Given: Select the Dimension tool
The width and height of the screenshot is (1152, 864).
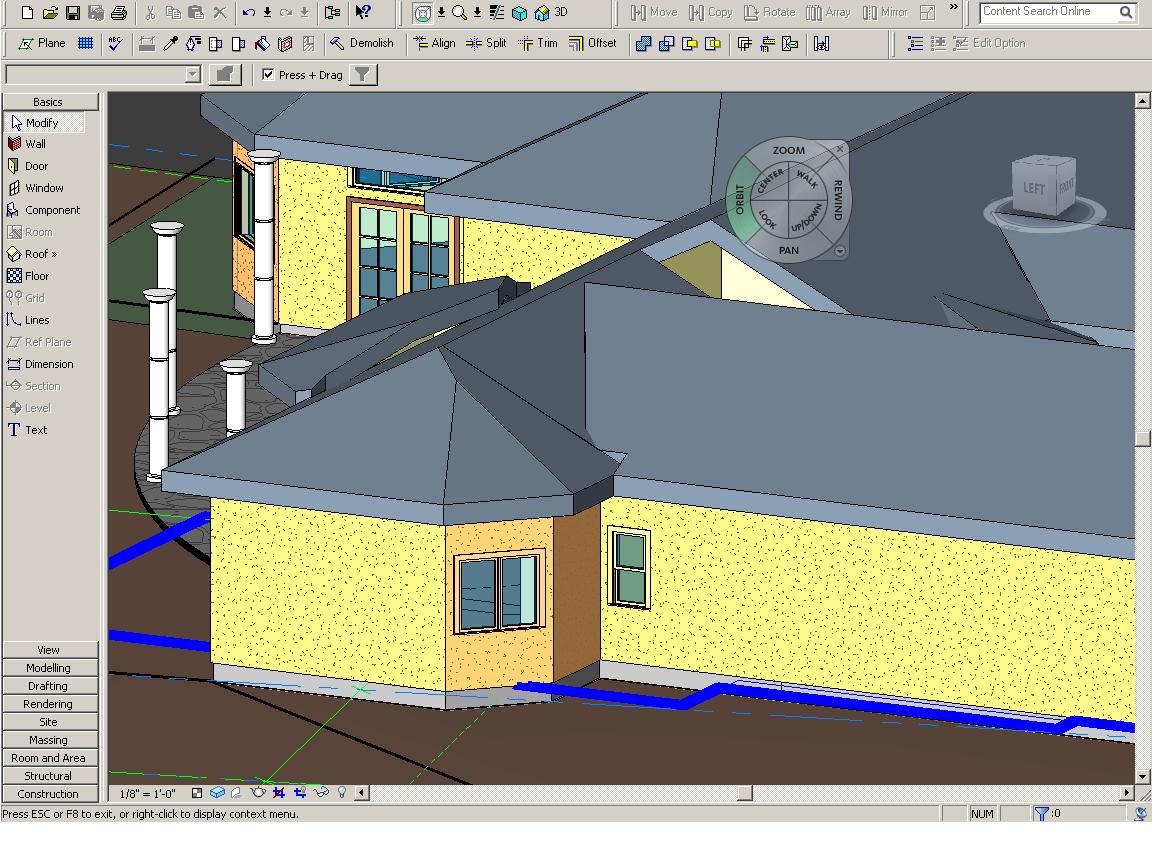Looking at the screenshot, I should coord(40,364).
